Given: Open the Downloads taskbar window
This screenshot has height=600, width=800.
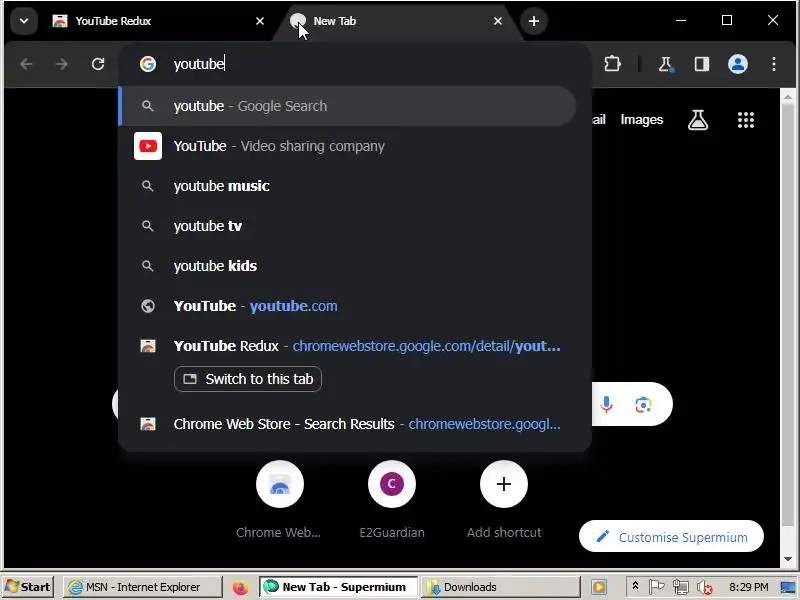Looking at the screenshot, I should (500, 587).
